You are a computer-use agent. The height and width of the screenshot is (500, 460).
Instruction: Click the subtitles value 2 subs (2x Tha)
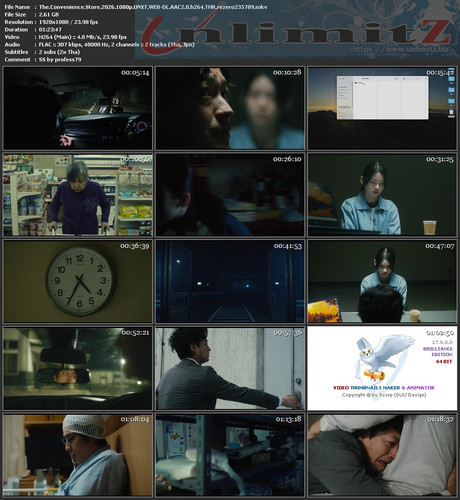[x=60, y=52]
